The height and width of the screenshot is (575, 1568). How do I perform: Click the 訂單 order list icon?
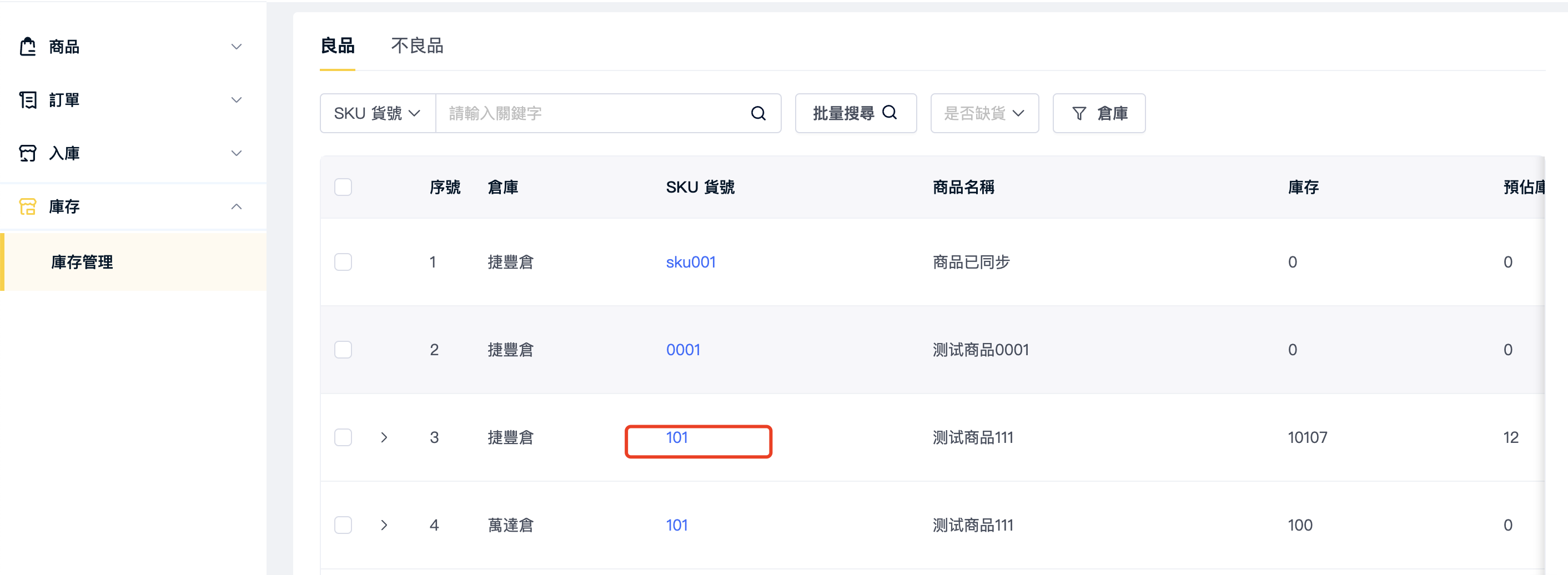(x=27, y=100)
